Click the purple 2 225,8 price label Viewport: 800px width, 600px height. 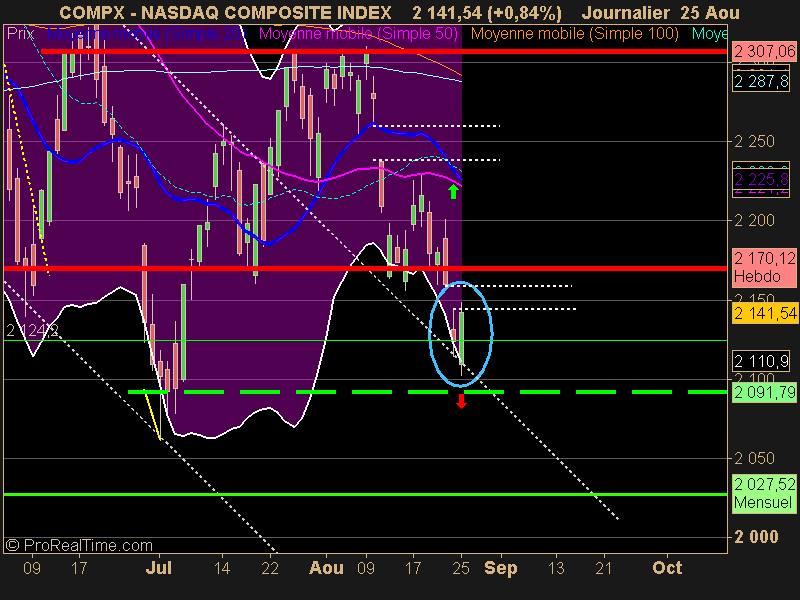(761, 180)
